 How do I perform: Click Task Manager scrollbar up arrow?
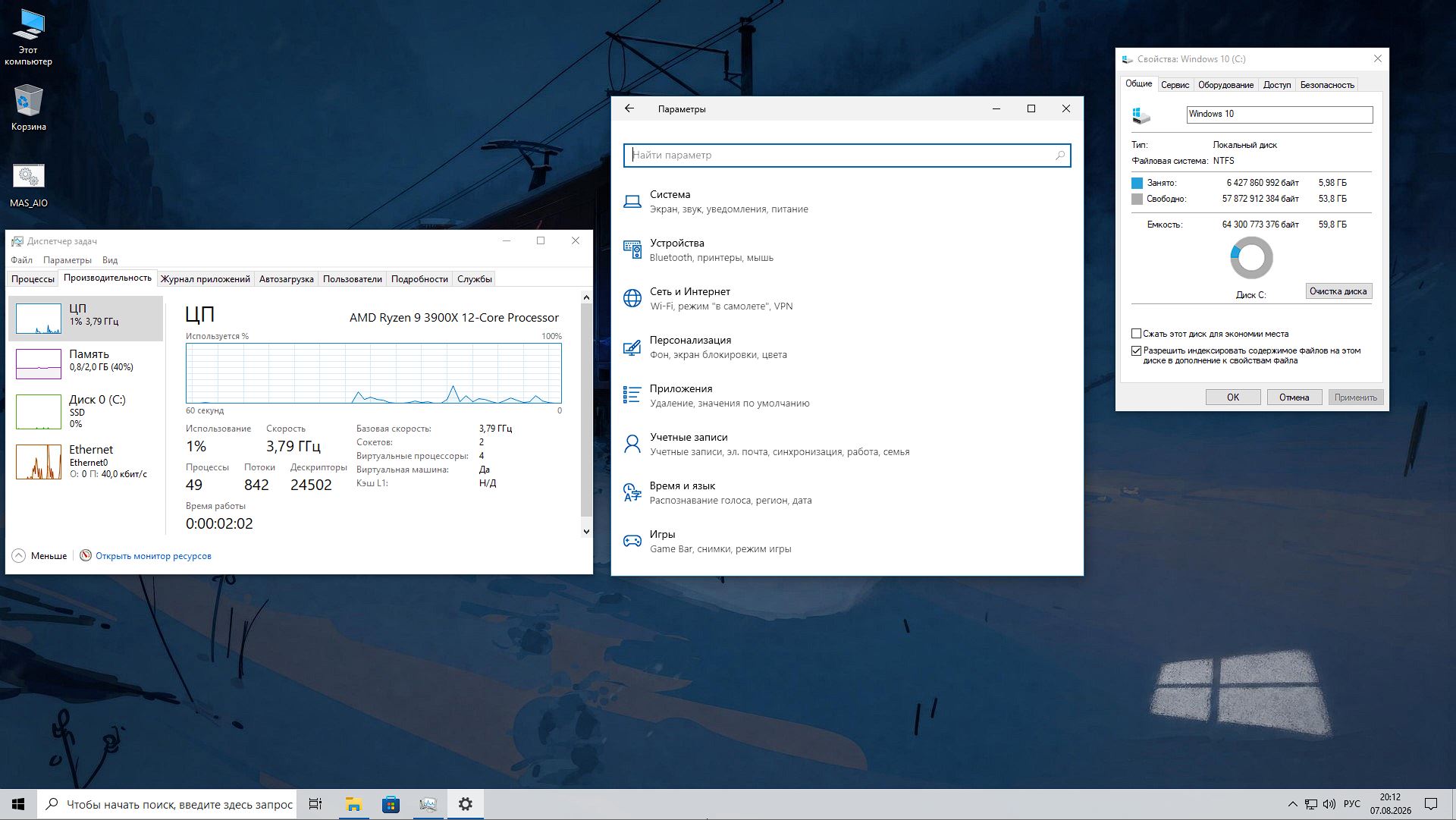point(586,297)
